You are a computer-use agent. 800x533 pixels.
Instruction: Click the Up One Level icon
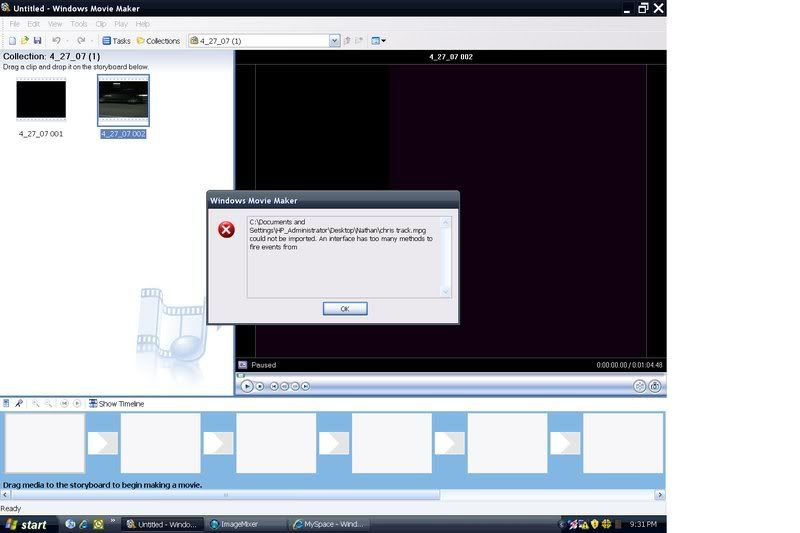[347, 41]
